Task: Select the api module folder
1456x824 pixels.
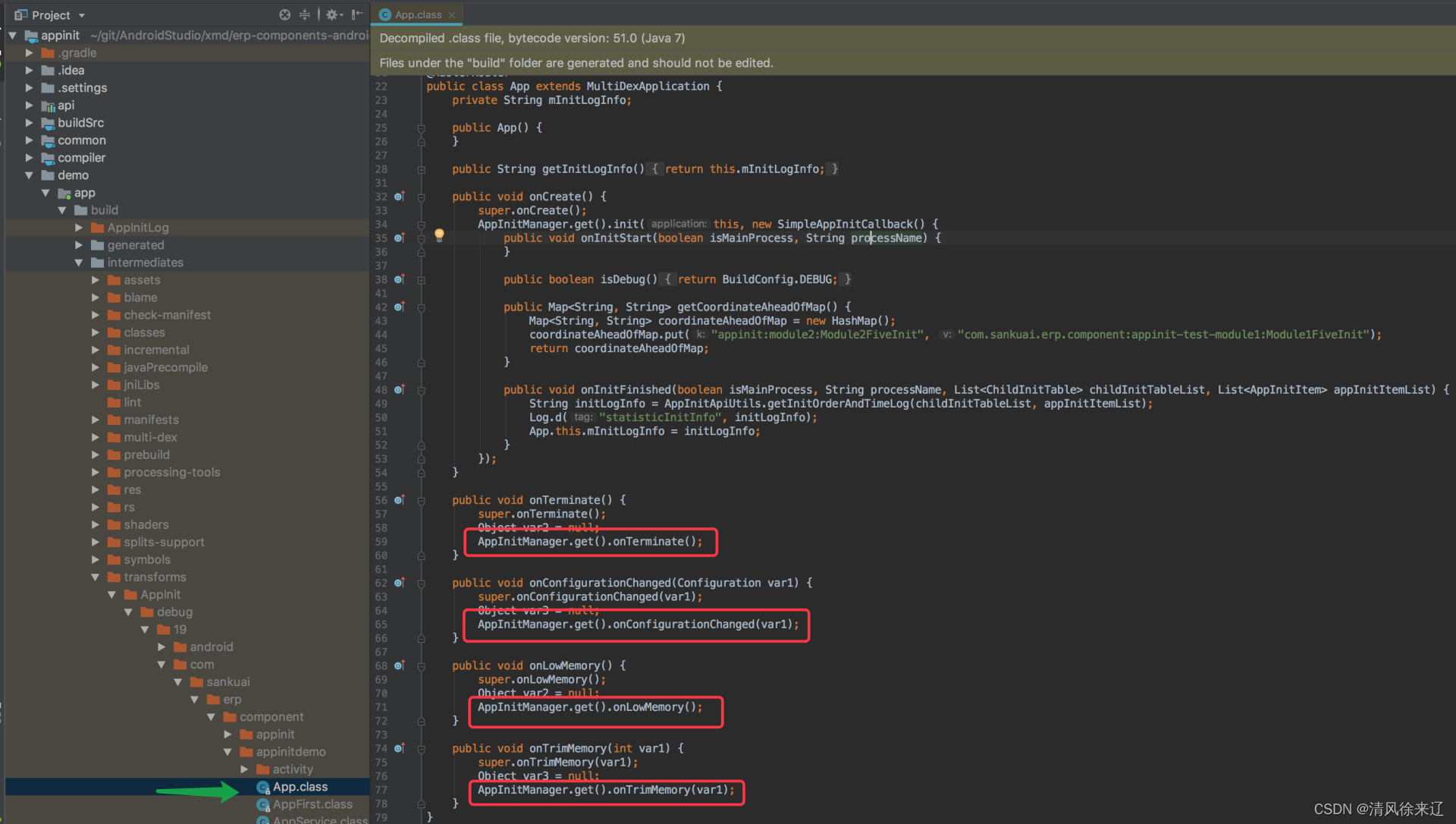Action: point(66,105)
